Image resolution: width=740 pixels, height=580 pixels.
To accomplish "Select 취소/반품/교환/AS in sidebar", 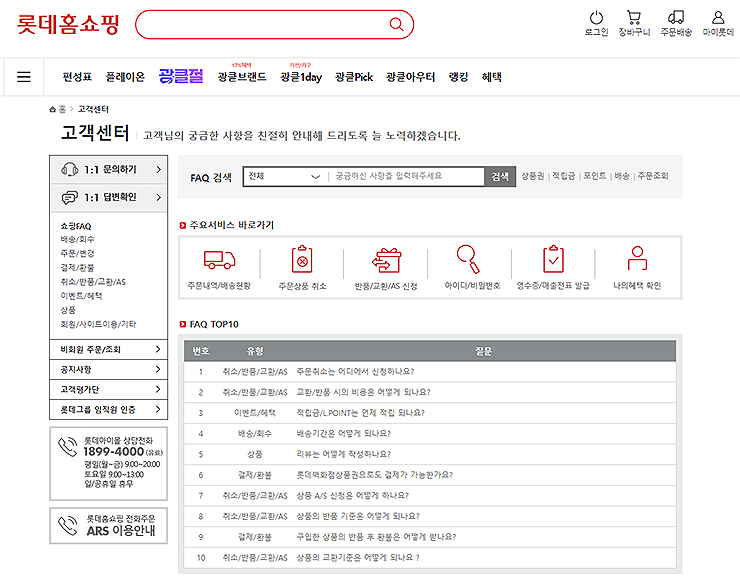I will (93, 282).
